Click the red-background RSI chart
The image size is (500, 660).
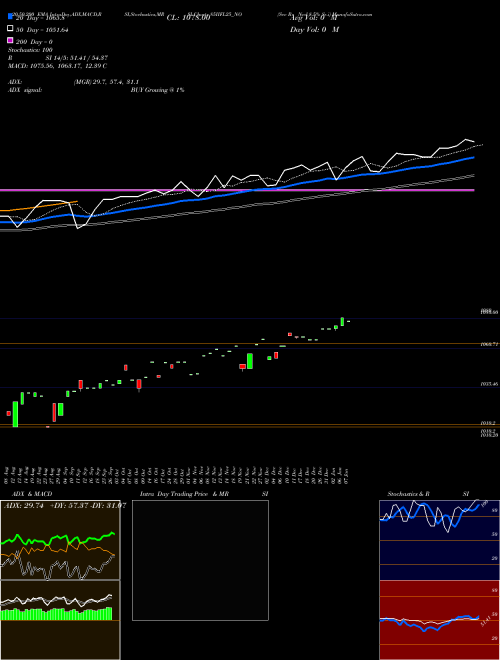coord(439,620)
